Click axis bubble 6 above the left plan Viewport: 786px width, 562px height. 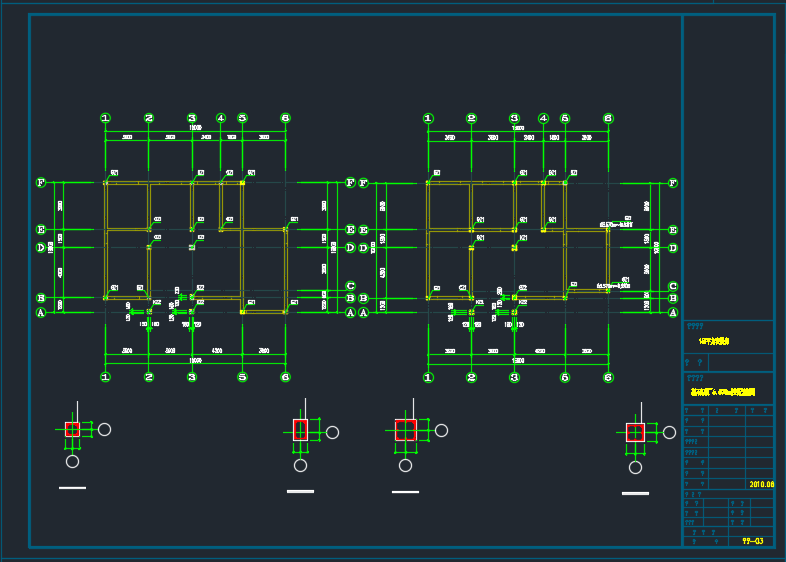[x=286, y=118]
